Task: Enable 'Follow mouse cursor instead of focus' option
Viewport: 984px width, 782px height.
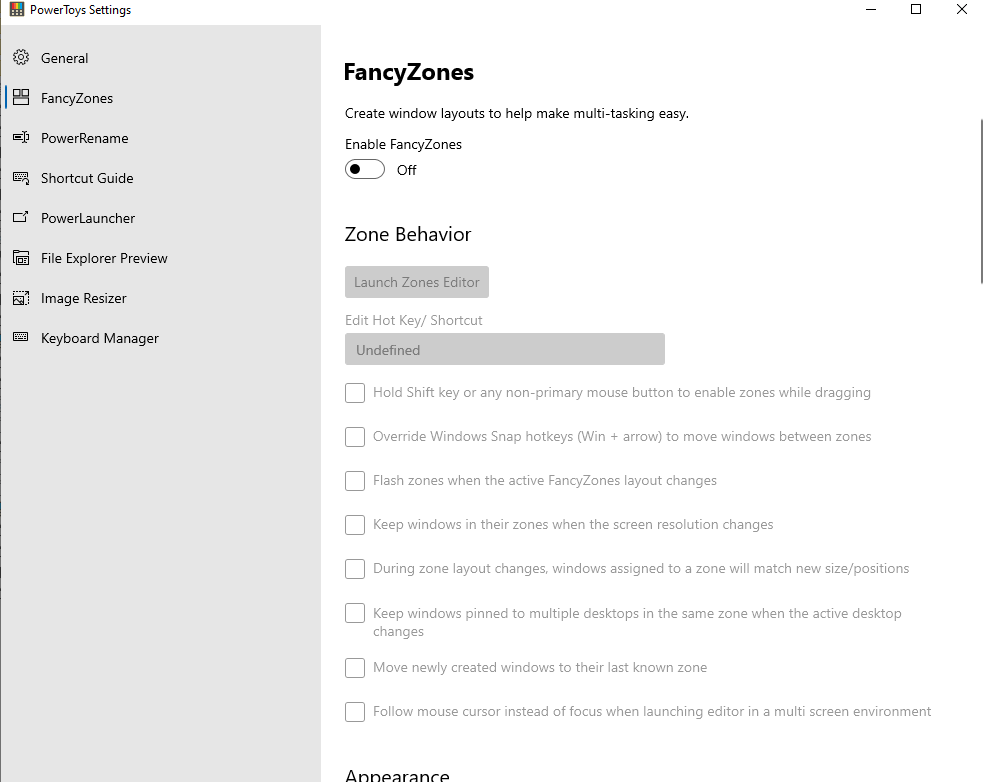Action: (355, 712)
